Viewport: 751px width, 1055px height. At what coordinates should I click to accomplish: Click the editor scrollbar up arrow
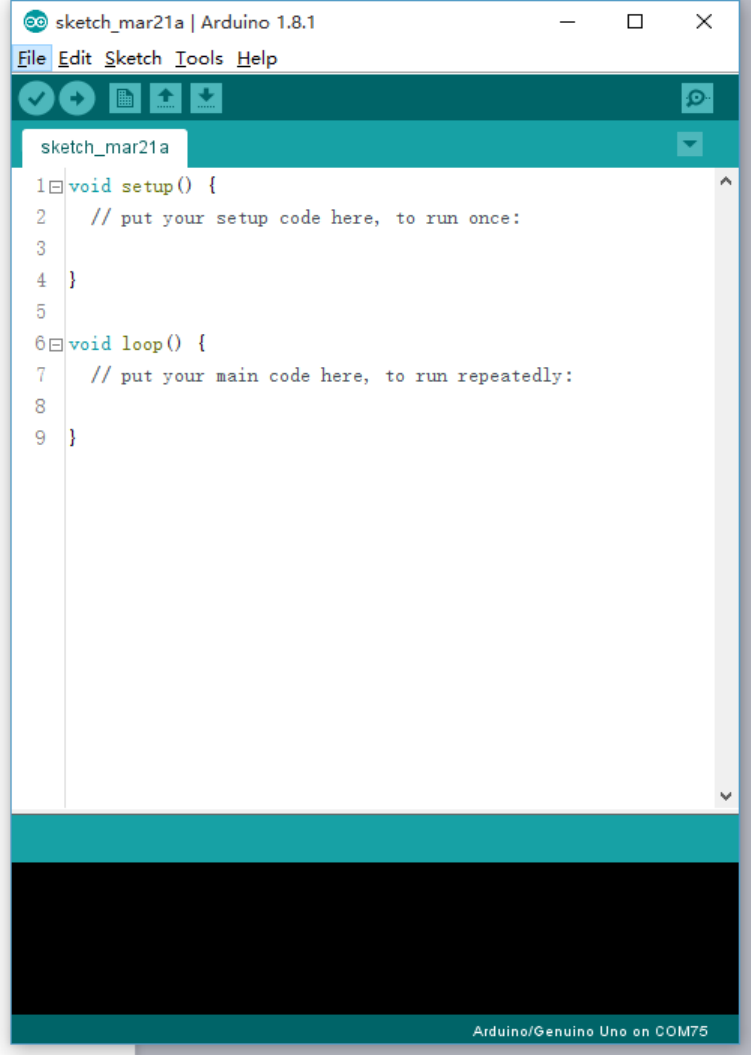pyautogui.click(x=725, y=181)
